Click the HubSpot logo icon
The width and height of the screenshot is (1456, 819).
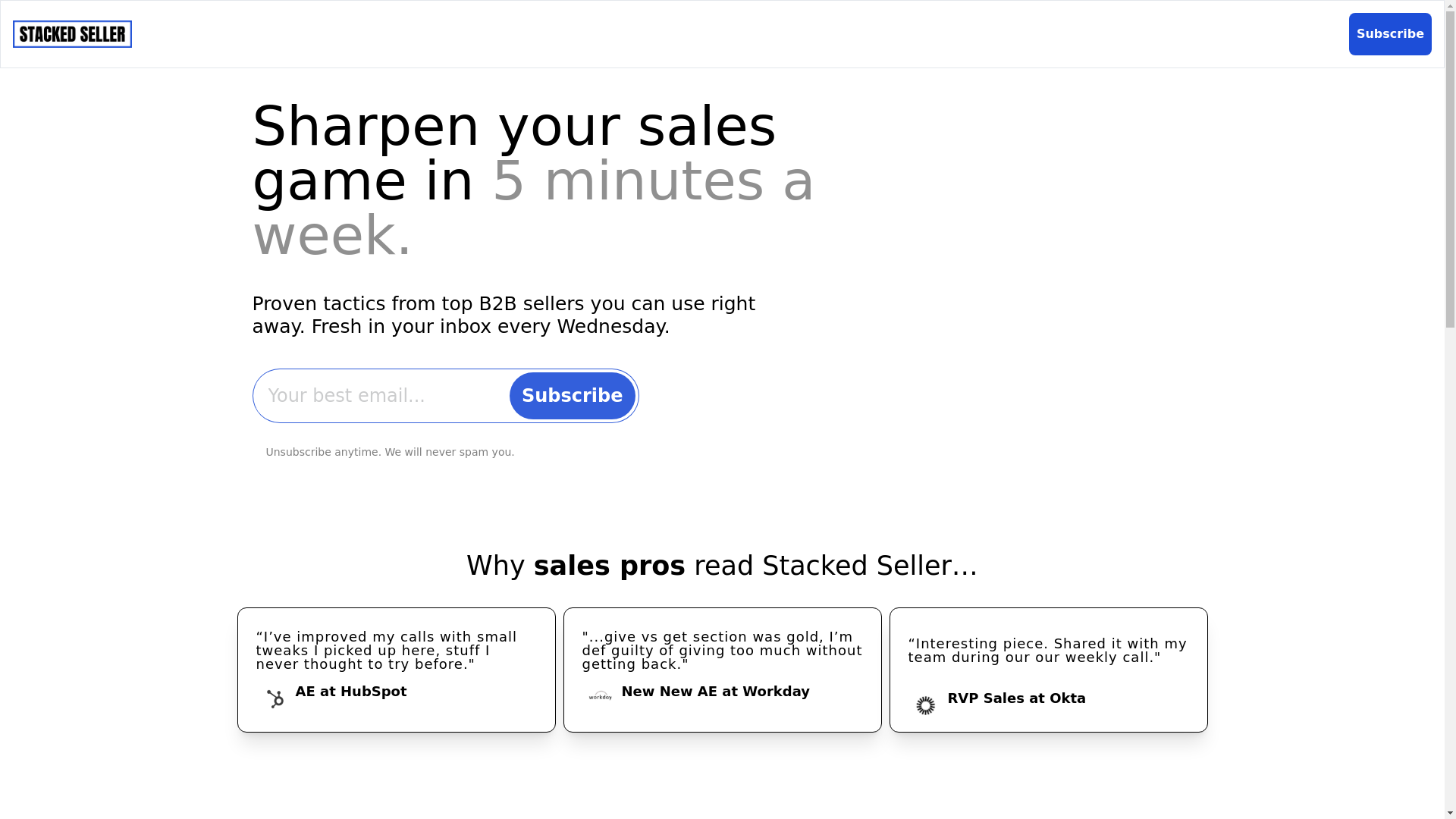pos(275,698)
